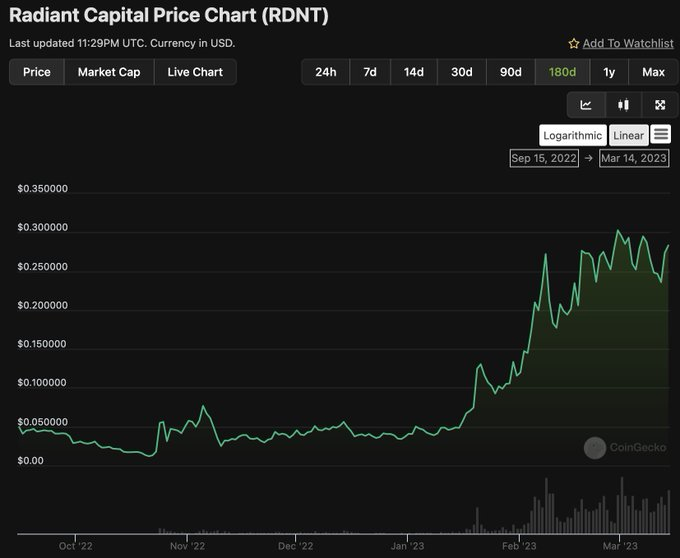This screenshot has width=680, height=558.
Task: Click the $0.100000 axis label
Action: point(42,383)
